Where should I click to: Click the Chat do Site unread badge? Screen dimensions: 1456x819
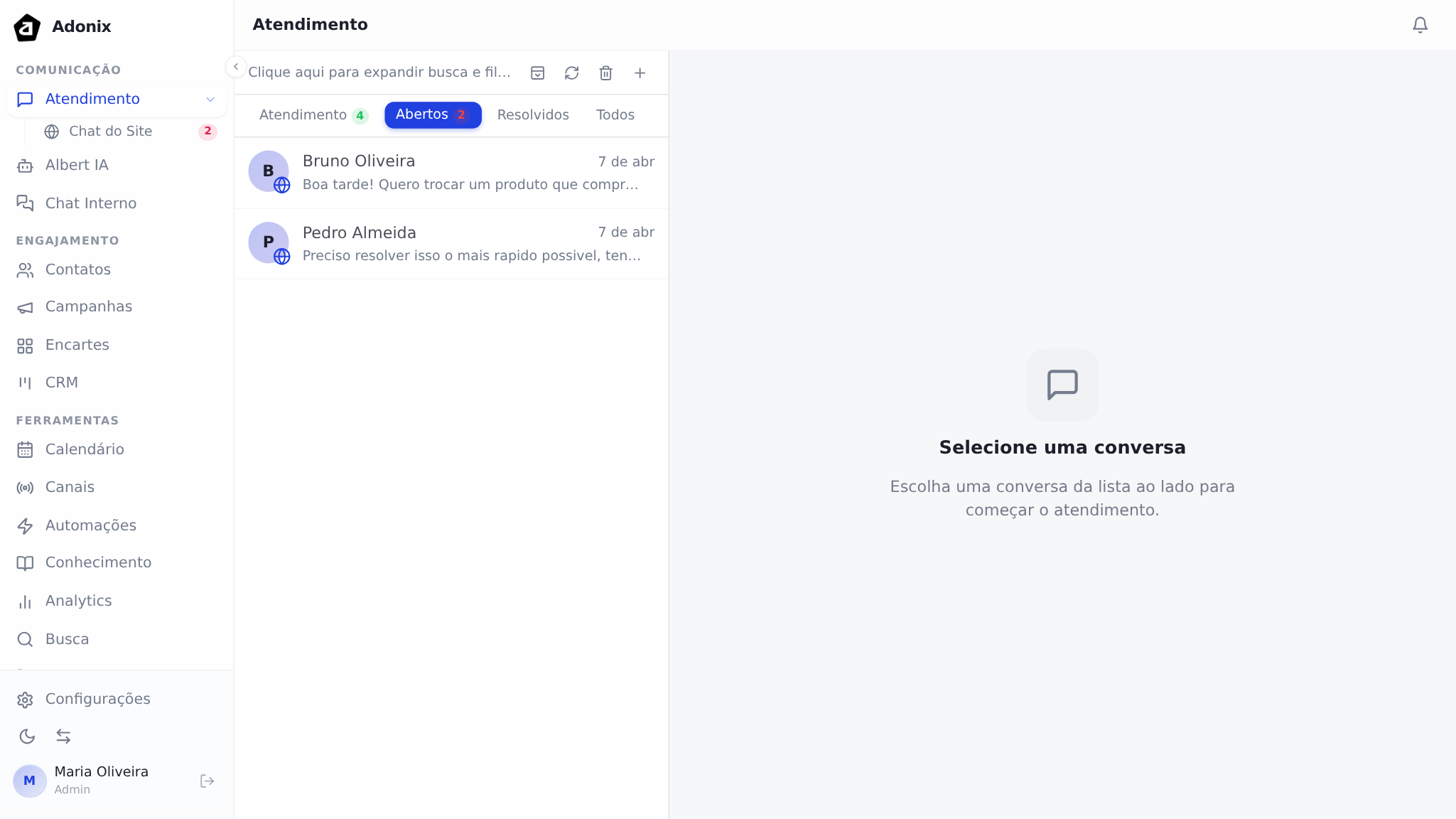tap(207, 132)
